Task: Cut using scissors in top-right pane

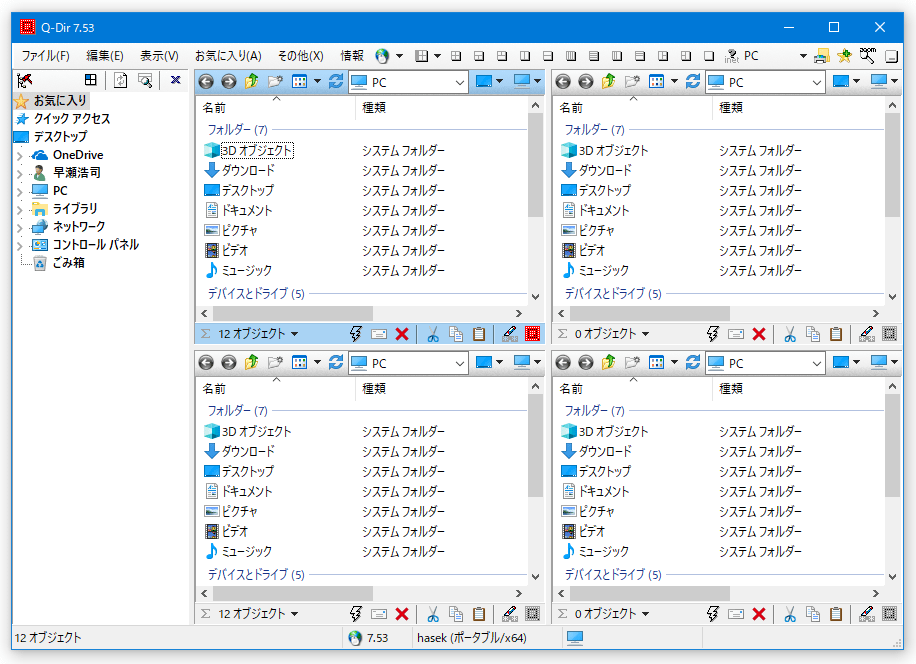Action: [x=790, y=334]
